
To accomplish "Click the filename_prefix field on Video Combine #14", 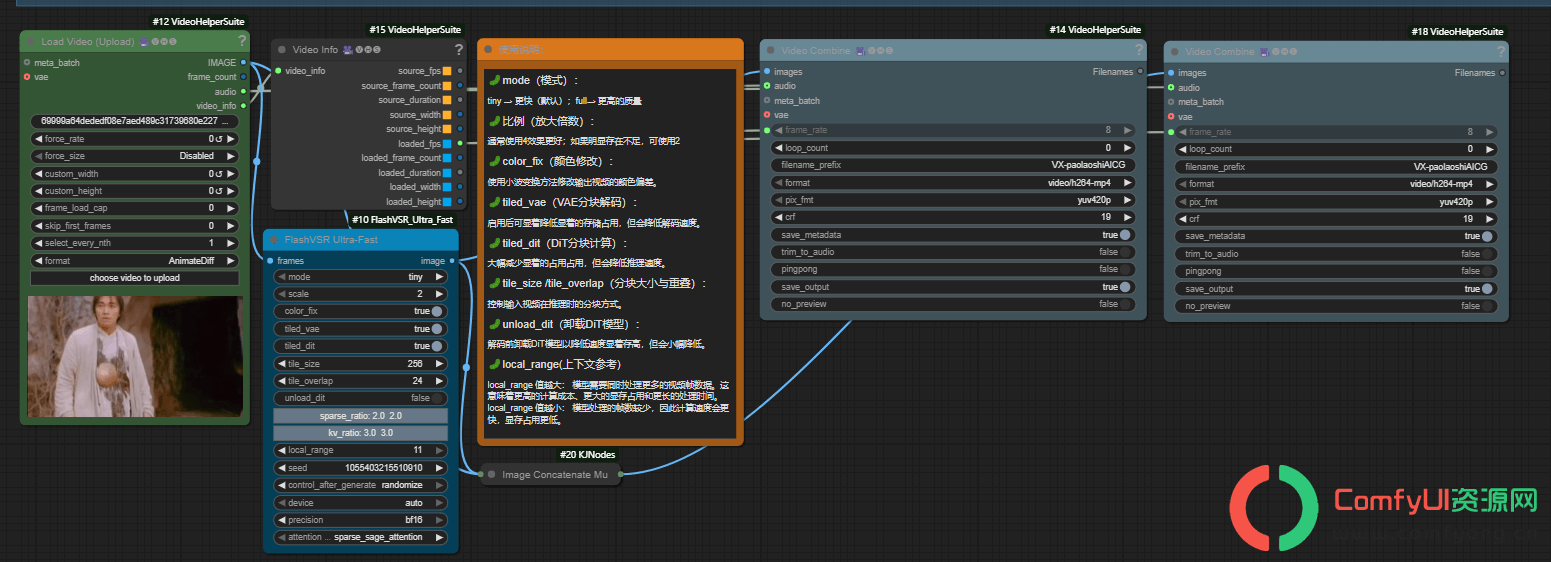I will point(953,165).
